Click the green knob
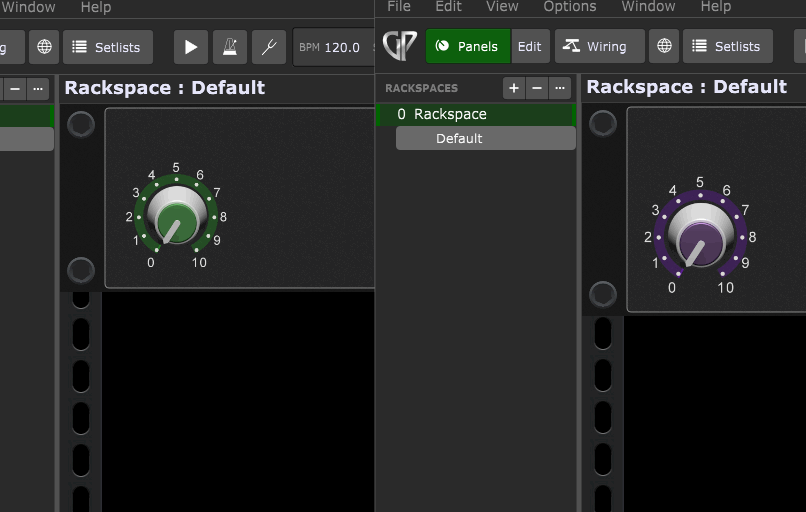The image size is (806, 512). point(177,220)
